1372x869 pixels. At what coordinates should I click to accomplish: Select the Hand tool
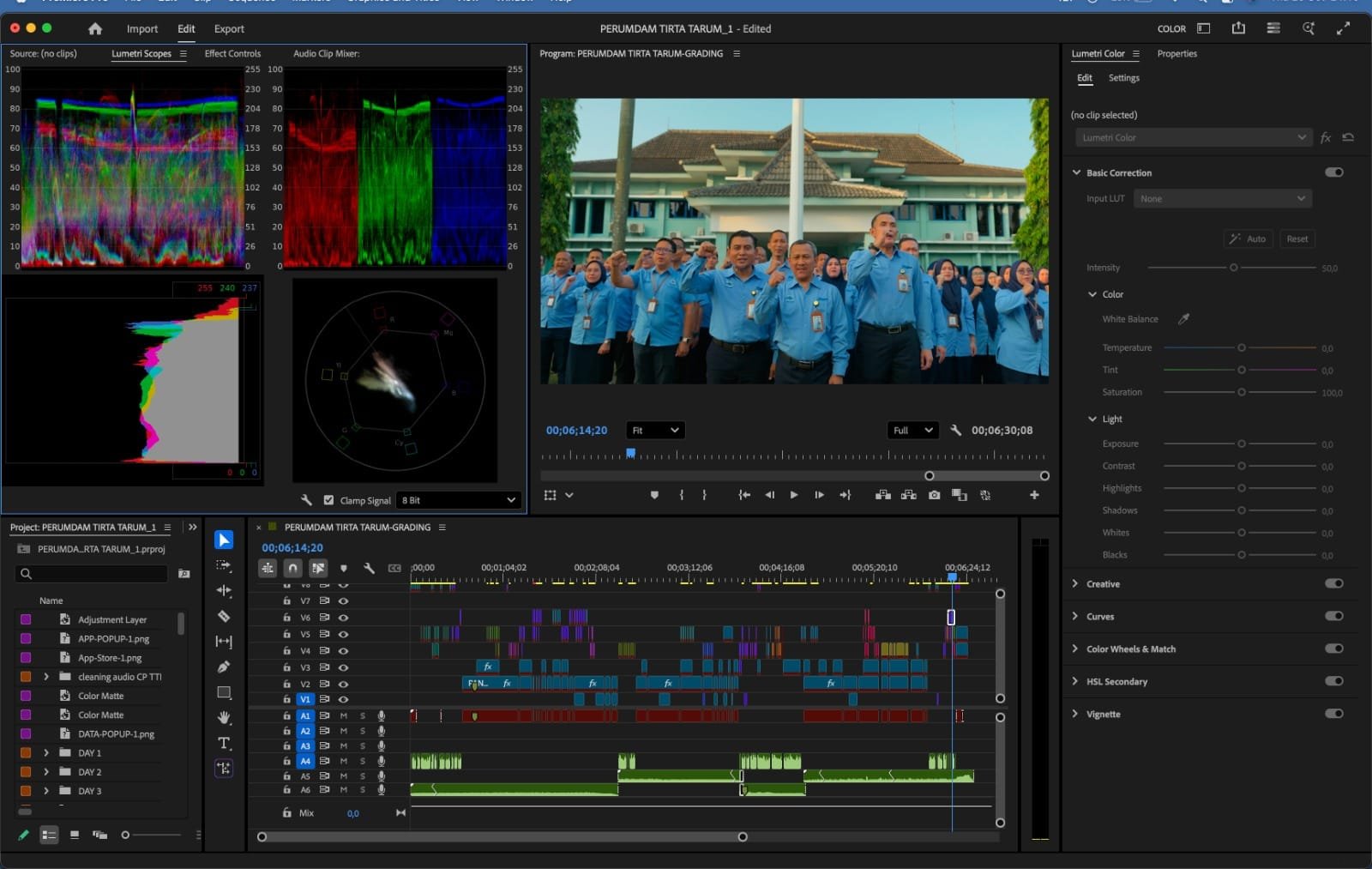pos(224,717)
